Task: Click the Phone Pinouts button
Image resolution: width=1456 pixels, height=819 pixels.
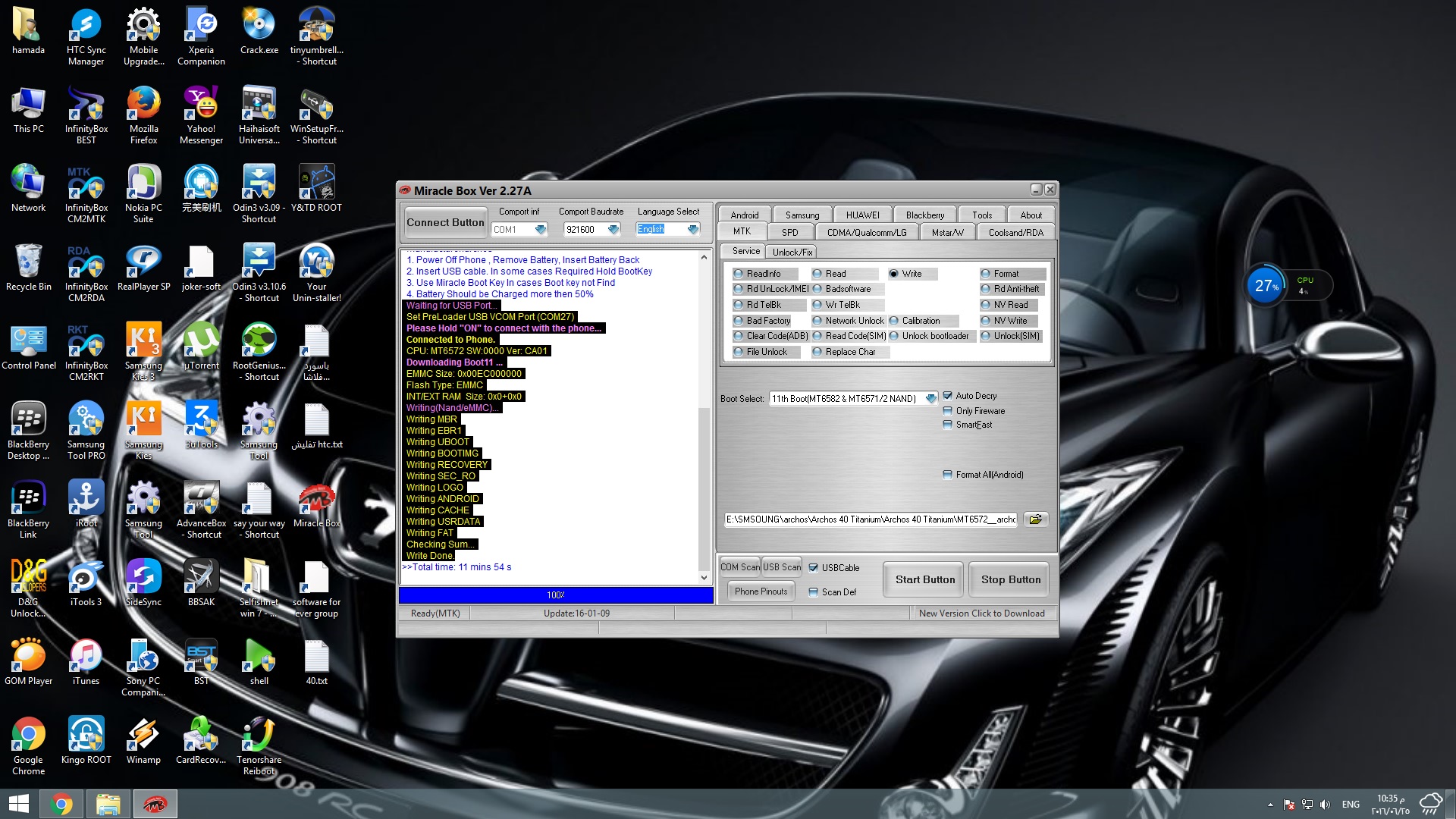Action: pos(761,591)
